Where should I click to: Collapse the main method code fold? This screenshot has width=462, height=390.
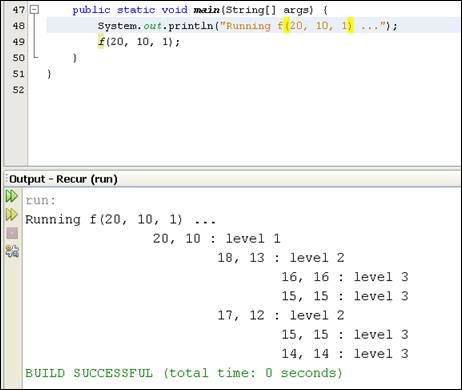pos(34,10)
